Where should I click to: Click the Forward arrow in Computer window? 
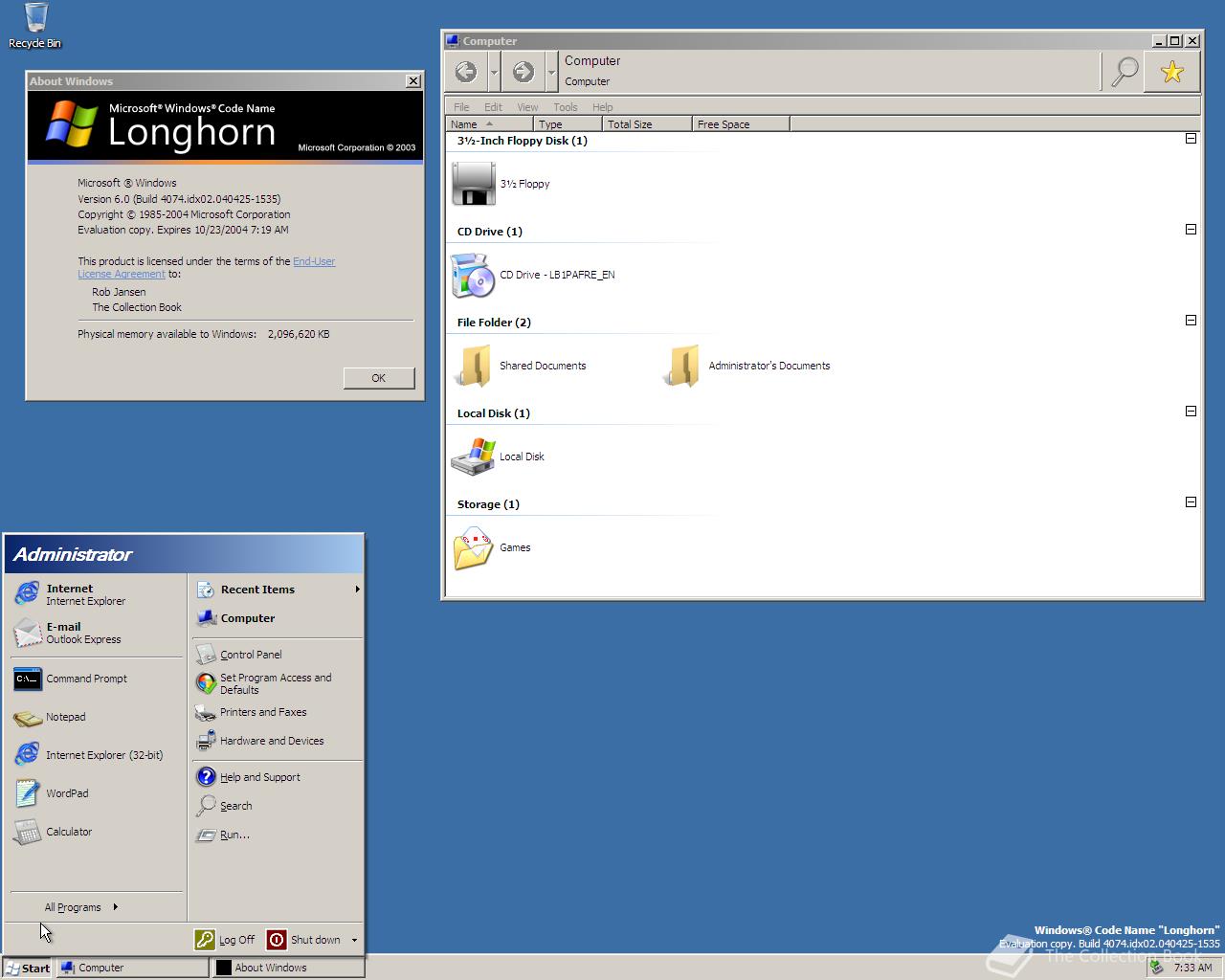[523, 72]
